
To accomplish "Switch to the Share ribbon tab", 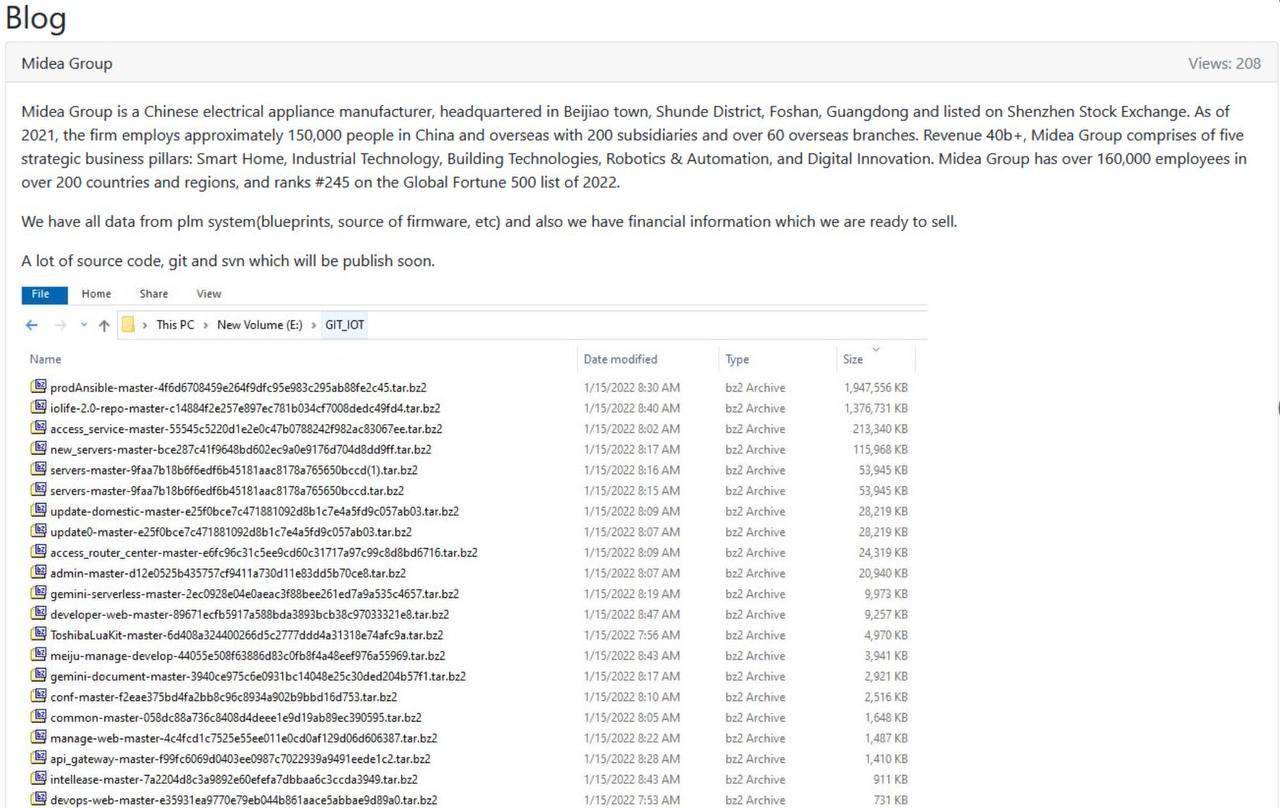I will (x=154, y=294).
